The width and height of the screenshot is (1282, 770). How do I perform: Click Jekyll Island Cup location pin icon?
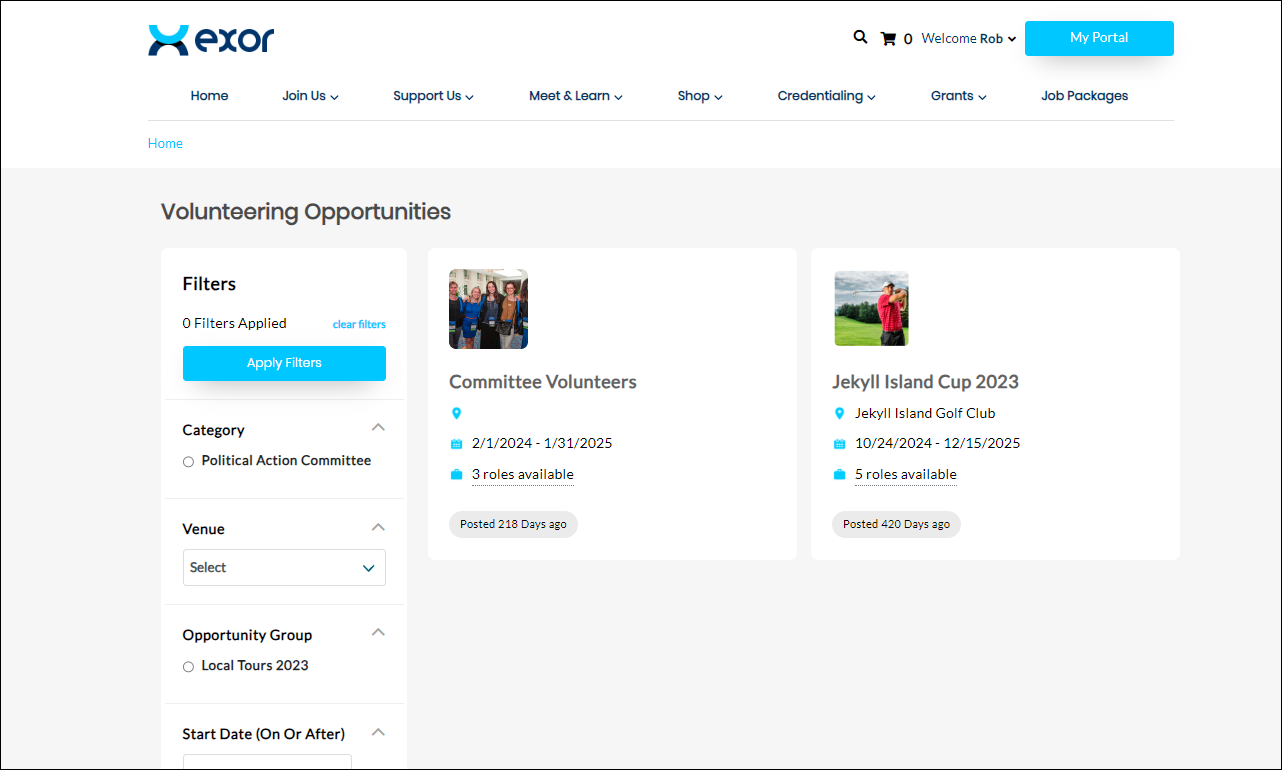click(840, 413)
